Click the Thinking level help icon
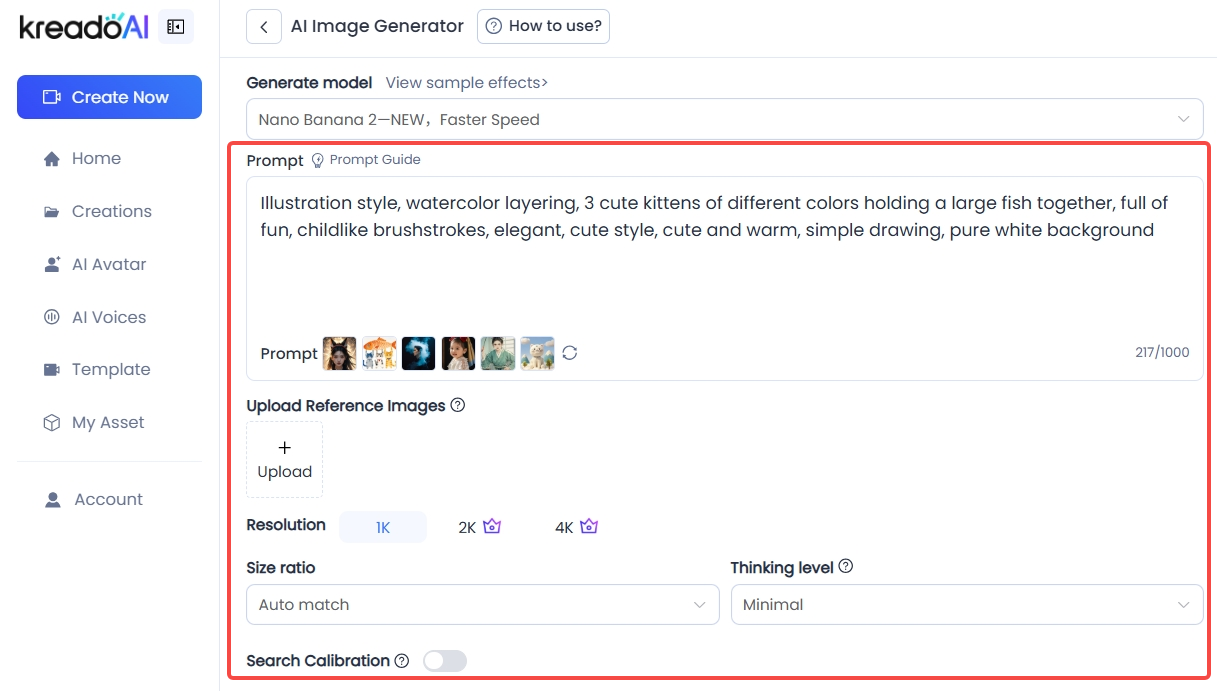The image size is (1217, 691). 846,567
